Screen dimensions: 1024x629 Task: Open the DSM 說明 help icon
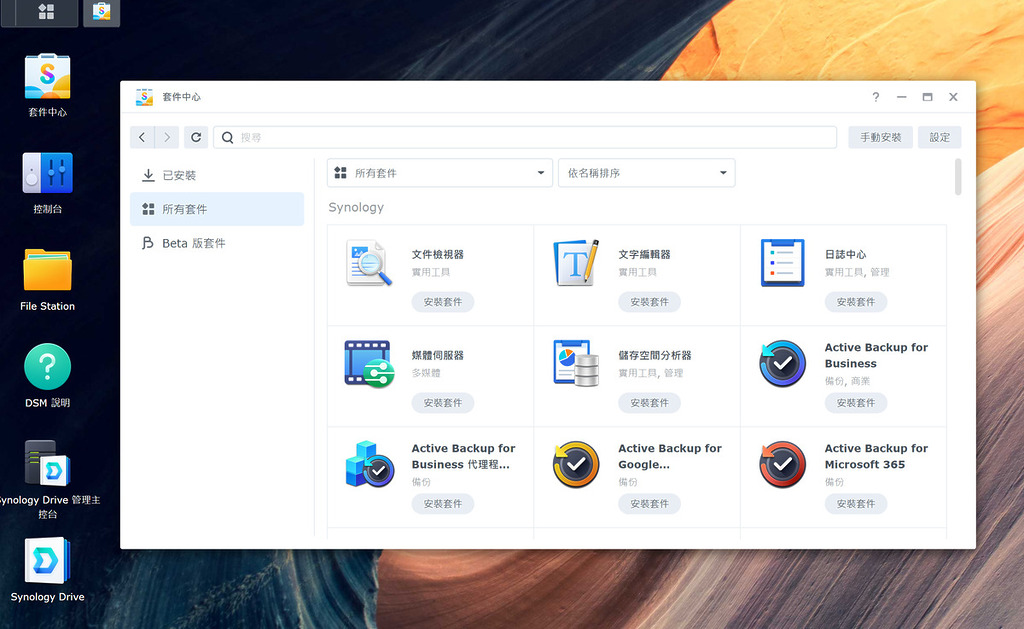point(47,366)
